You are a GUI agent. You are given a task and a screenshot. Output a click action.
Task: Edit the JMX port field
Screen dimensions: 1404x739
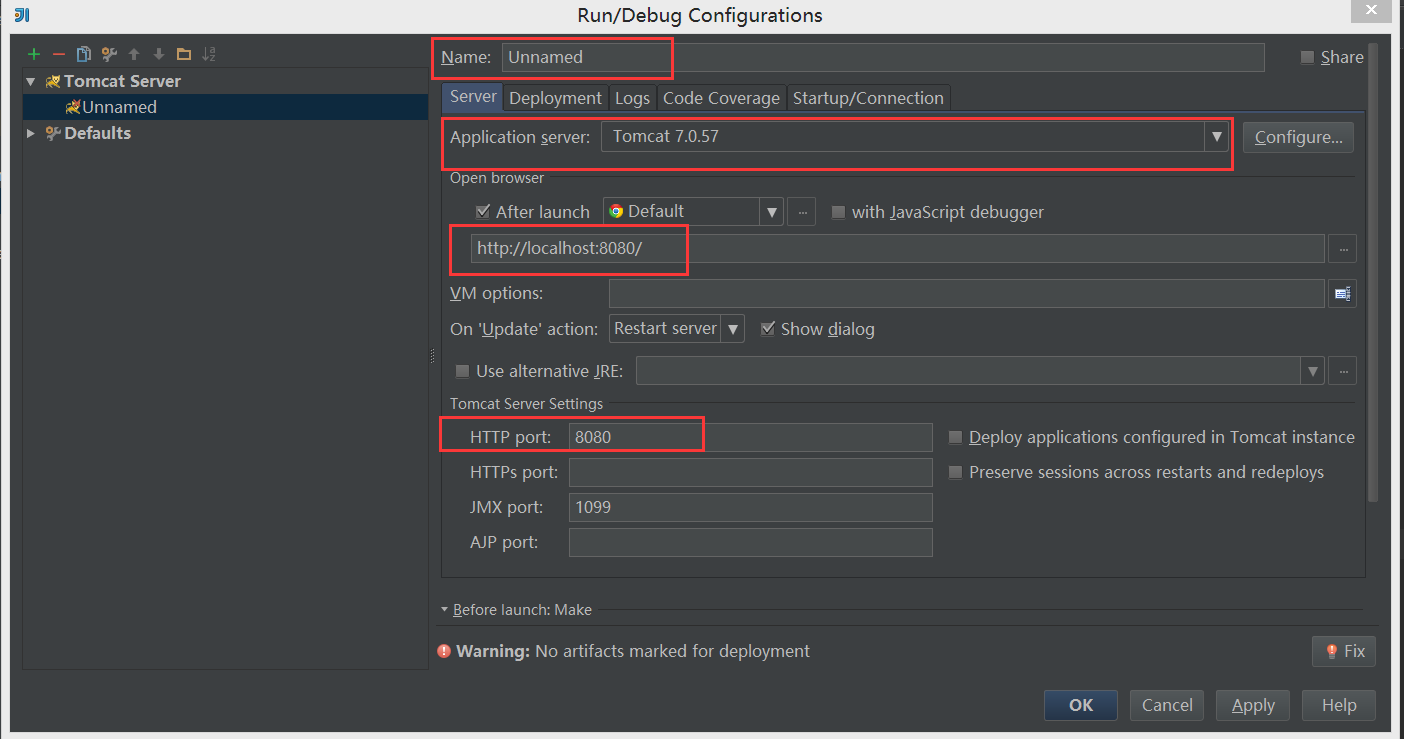751,507
